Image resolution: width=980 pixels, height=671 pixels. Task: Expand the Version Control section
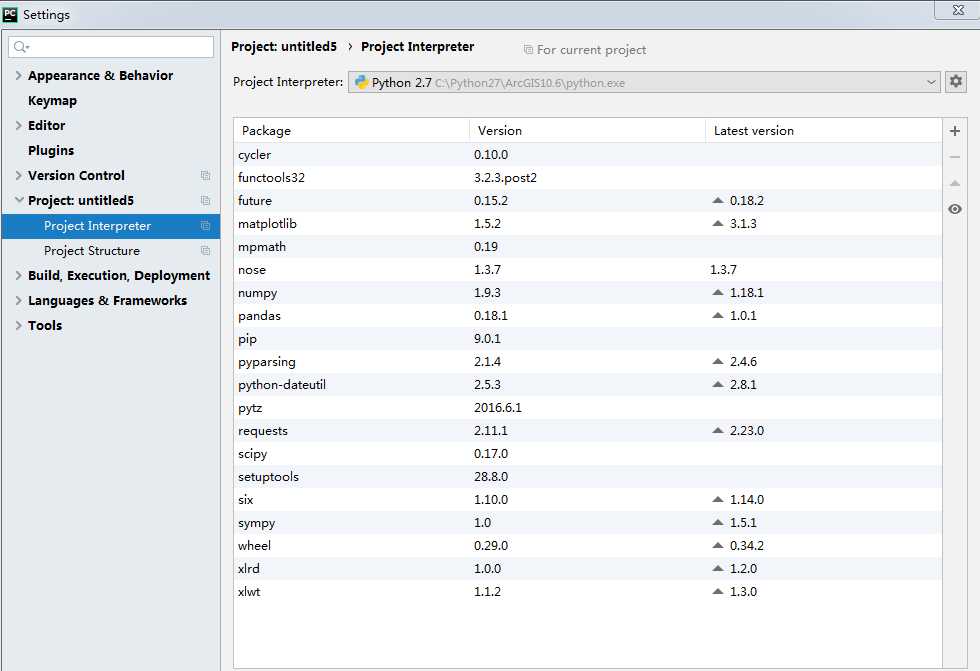pos(18,176)
